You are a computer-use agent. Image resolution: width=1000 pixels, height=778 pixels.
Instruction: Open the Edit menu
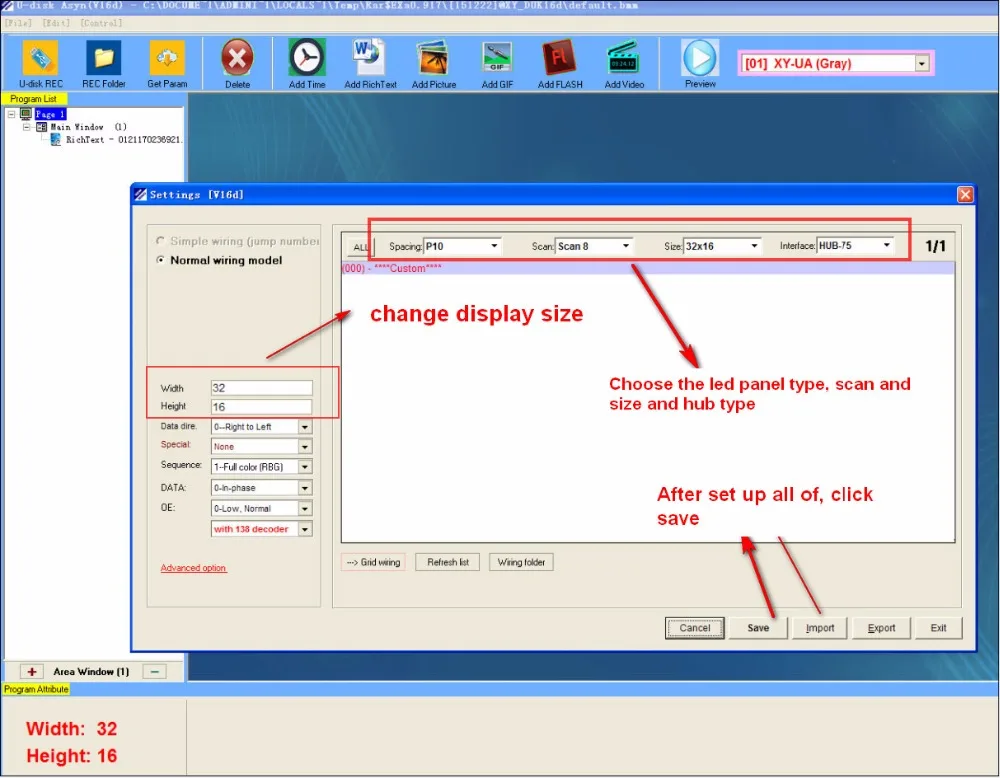click(x=56, y=23)
